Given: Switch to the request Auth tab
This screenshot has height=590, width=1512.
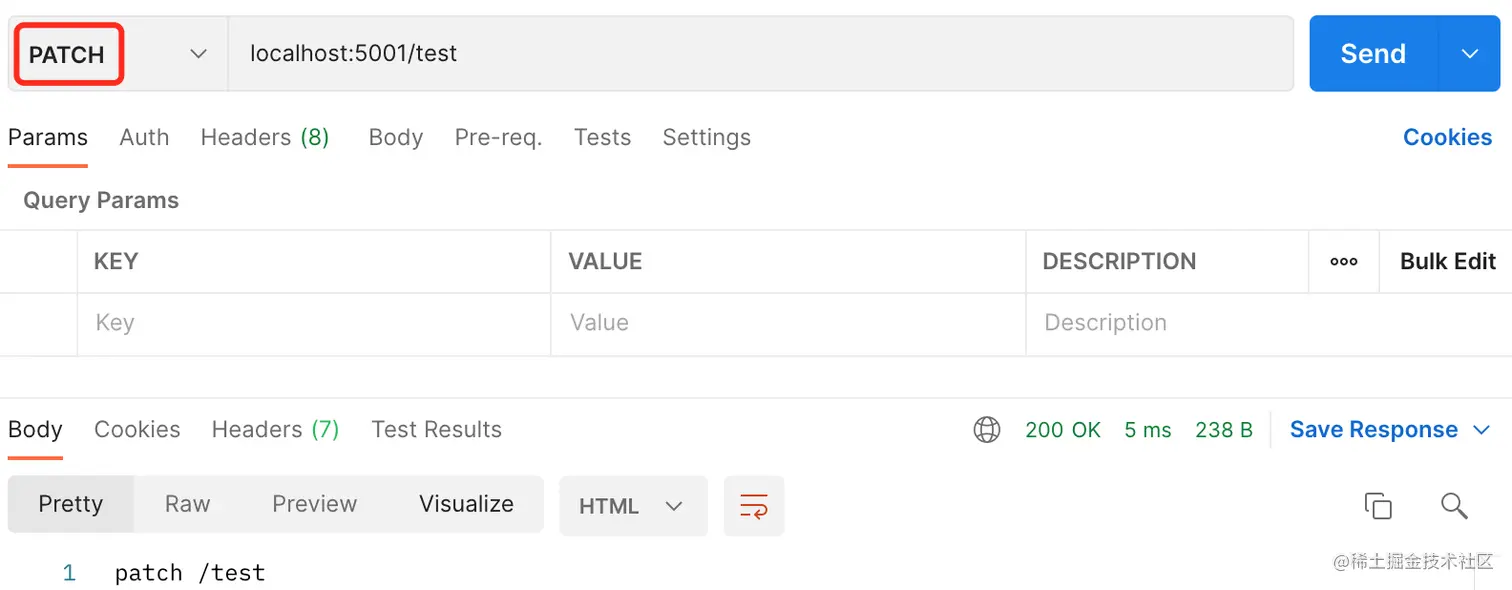Looking at the screenshot, I should (144, 138).
